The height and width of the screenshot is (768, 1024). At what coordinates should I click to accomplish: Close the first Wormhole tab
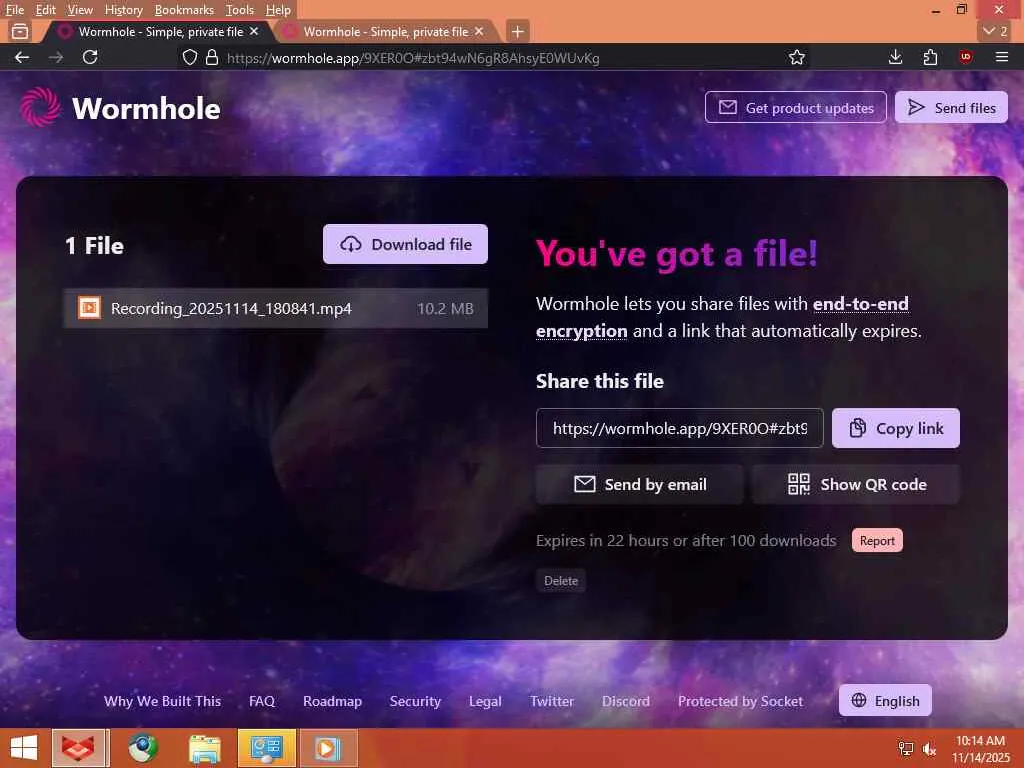point(254,31)
